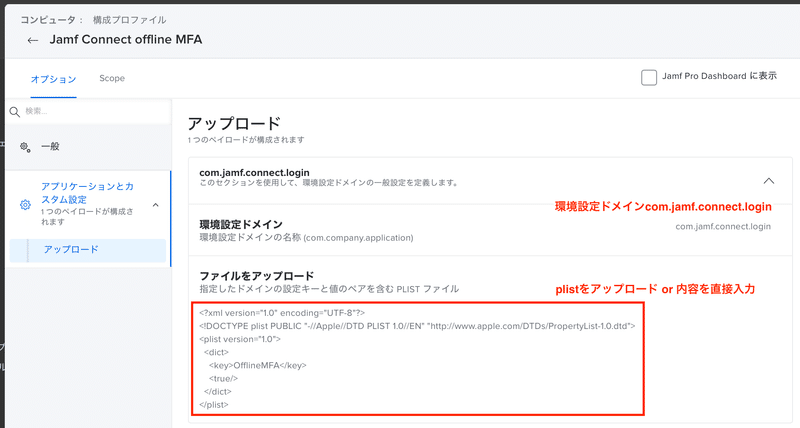The height and width of the screenshot is (428, 800).
Task: Click the 環境設定ドメイン field label
Action: (x=241, y=224)
